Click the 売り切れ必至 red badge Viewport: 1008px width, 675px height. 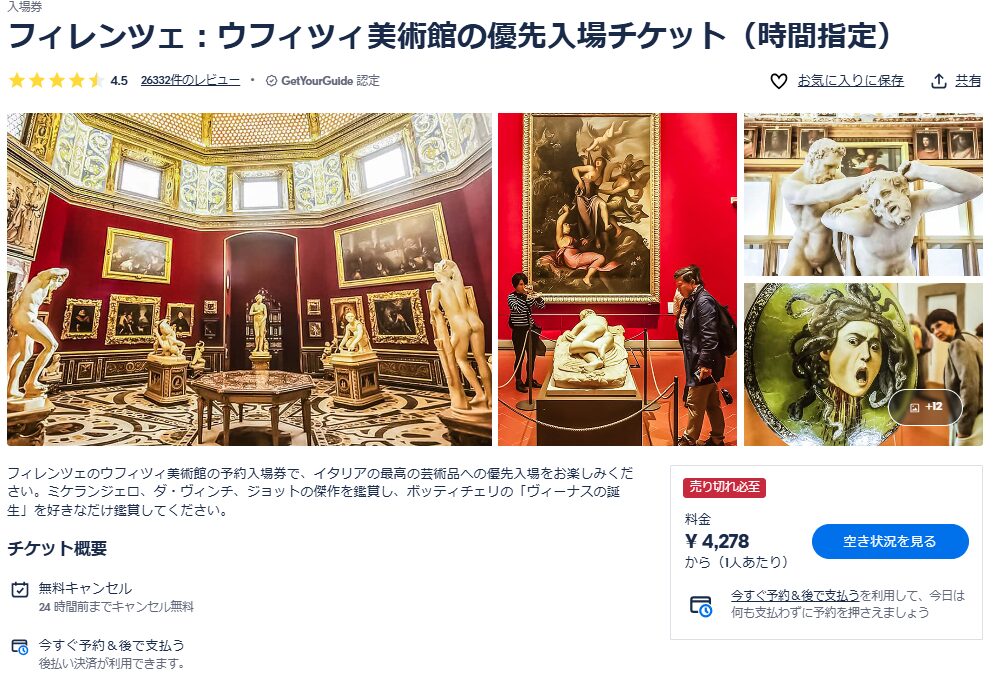[724, 487]
